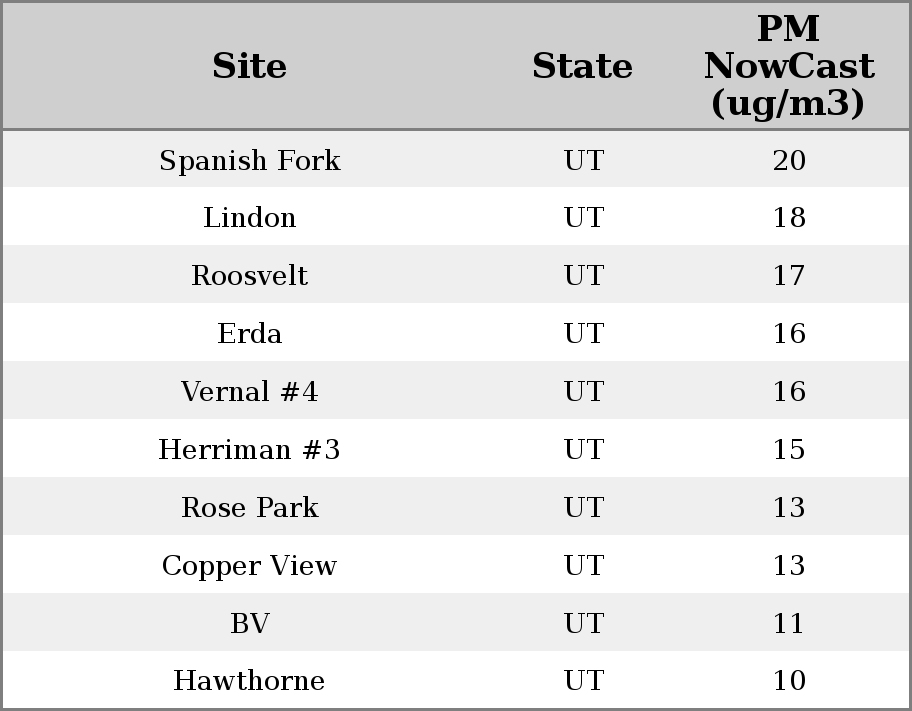Select the Herriman #3 site cell
The image size is (912, 711).
click(249, 450)
